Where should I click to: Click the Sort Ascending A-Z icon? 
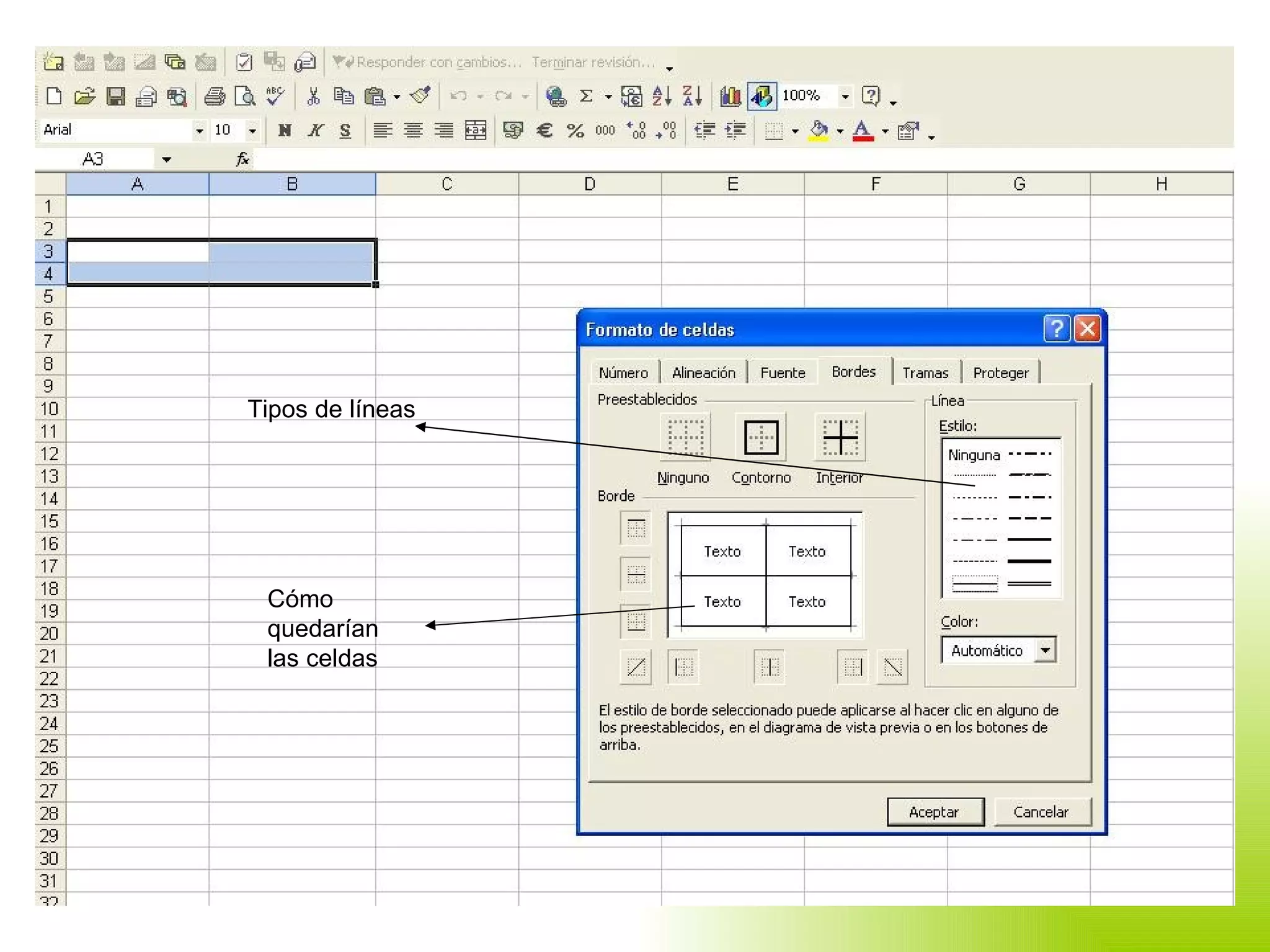[x=661, y=96]
